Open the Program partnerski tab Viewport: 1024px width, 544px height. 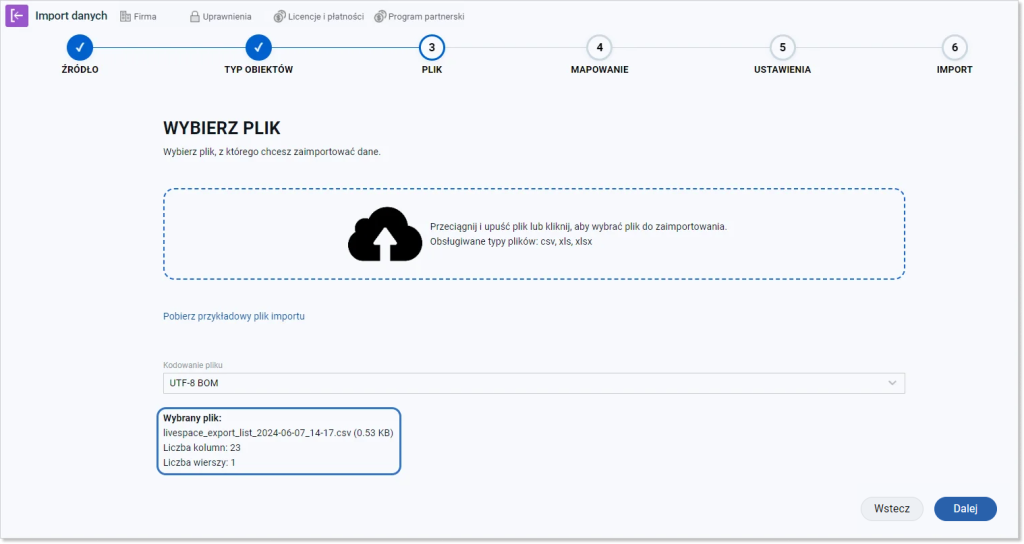tap(419, 16)
